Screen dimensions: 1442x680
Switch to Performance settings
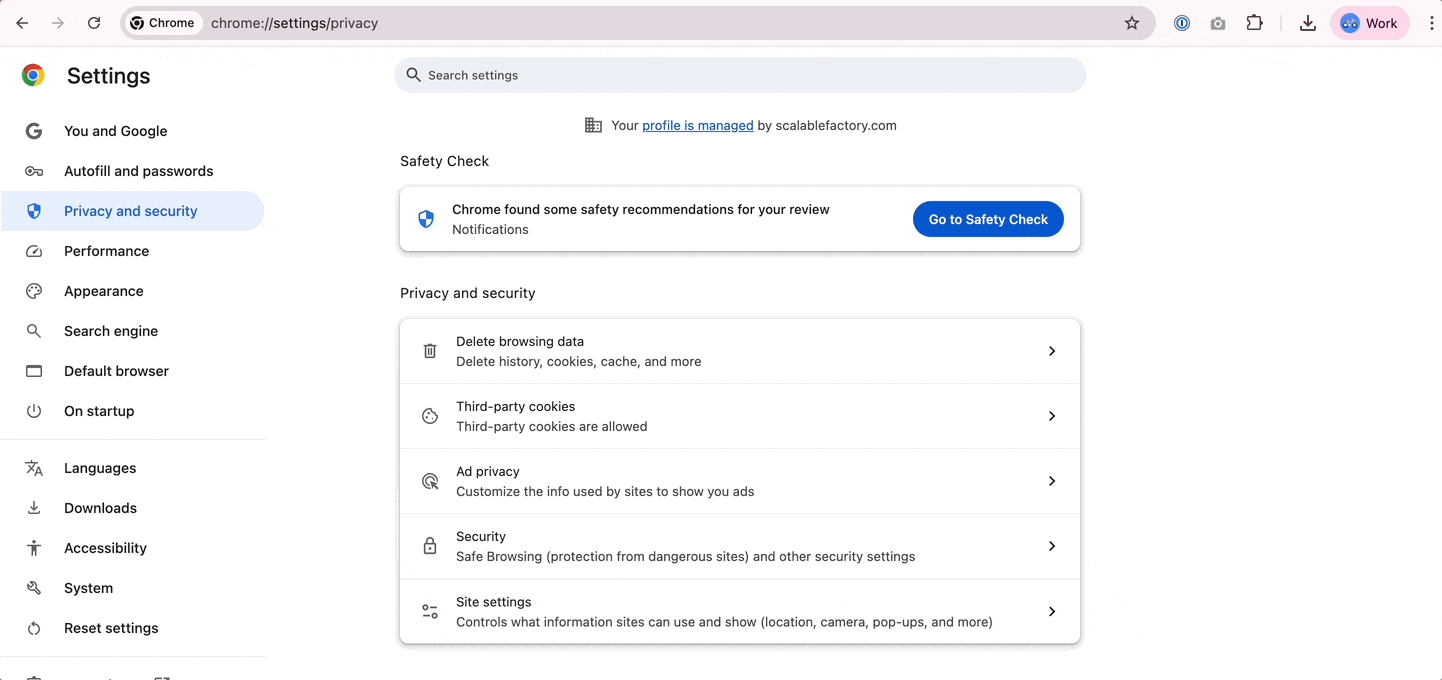pyautogui.click(x=106, y=251)
